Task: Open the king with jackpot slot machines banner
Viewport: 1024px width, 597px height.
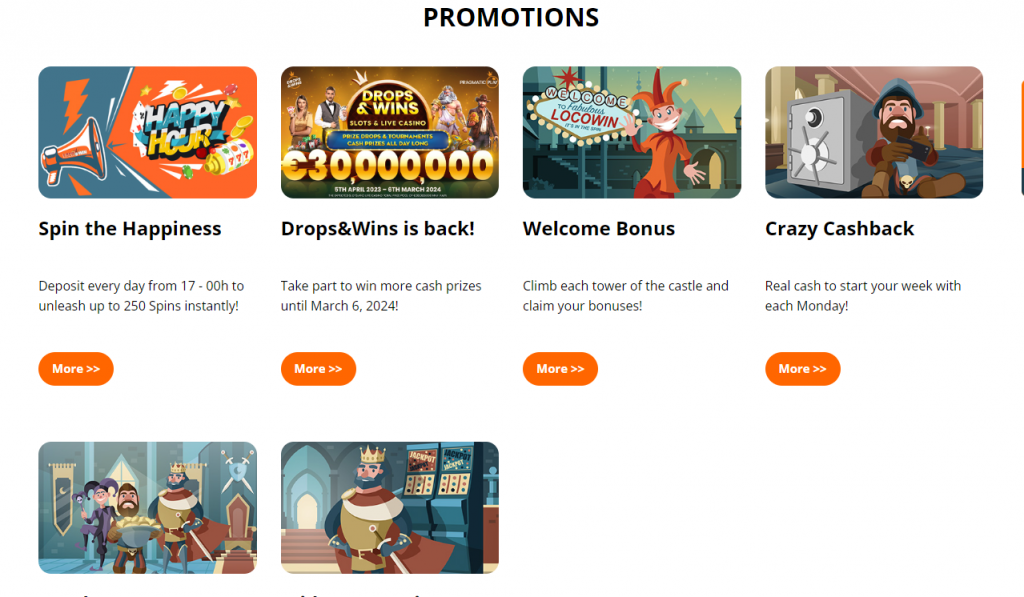Action: coord(390,508)
